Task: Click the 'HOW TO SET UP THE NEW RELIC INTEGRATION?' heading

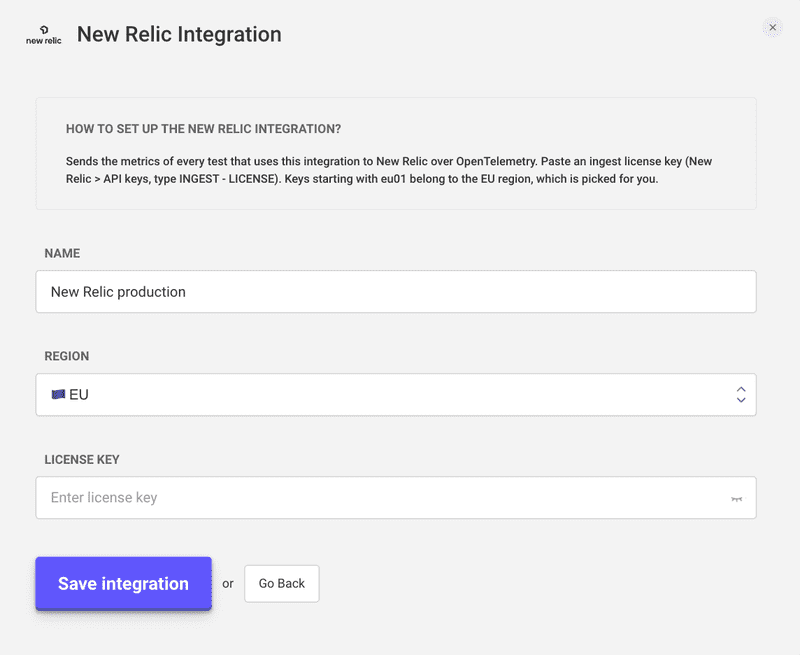Action: (203, 129)
